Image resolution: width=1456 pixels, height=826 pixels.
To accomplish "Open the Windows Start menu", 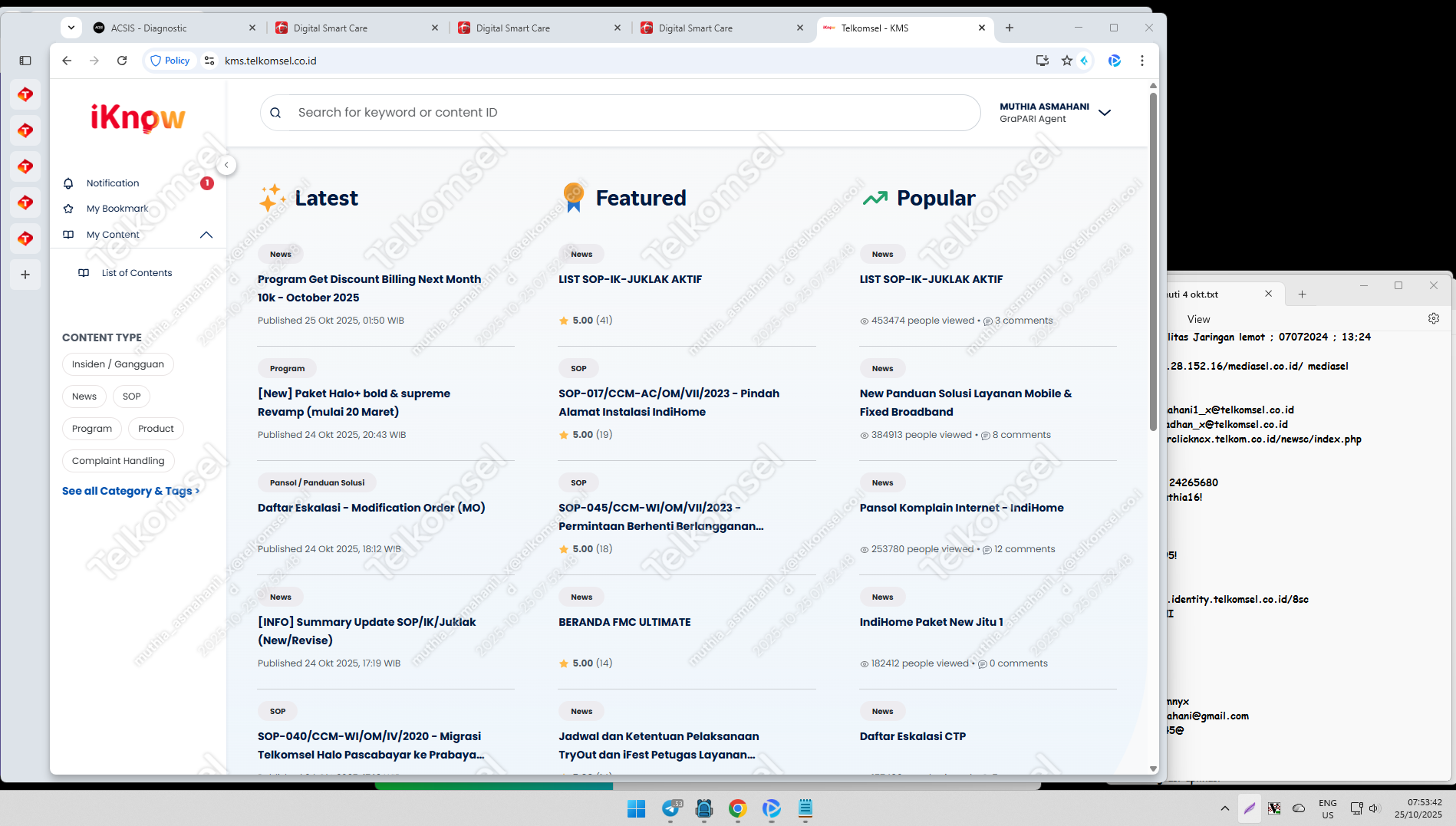I will coord(636,808).
